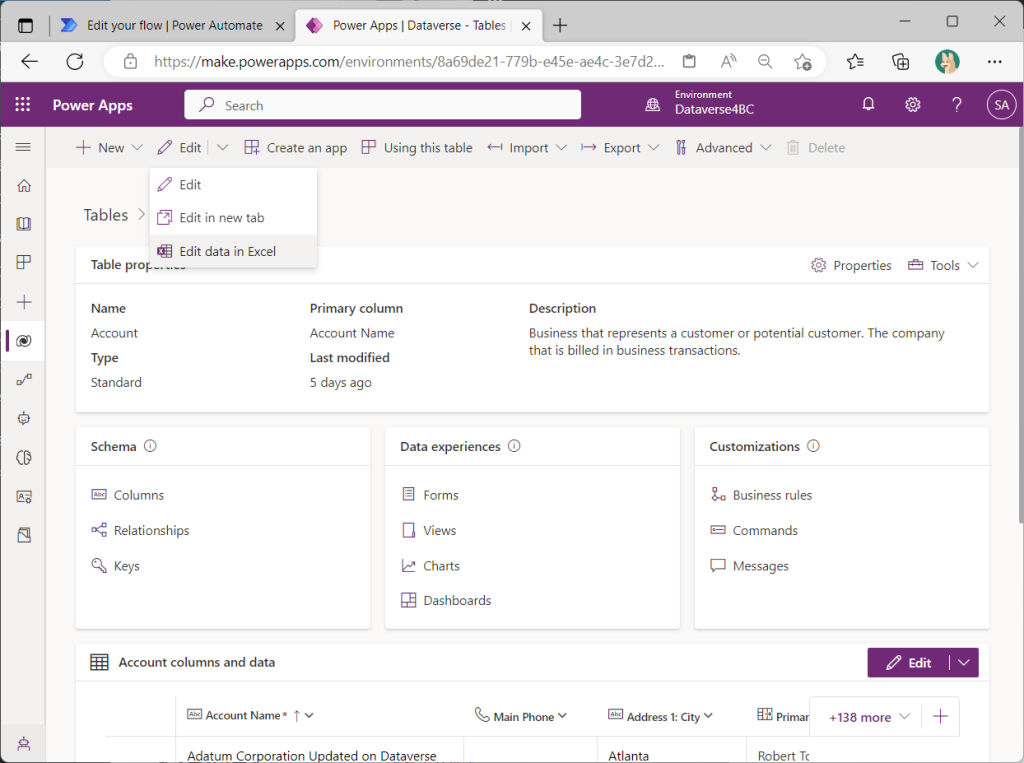This screenshot has height=763, width=1024.
Task: Click the Power Apps search box
Action: tap(382, 105)
